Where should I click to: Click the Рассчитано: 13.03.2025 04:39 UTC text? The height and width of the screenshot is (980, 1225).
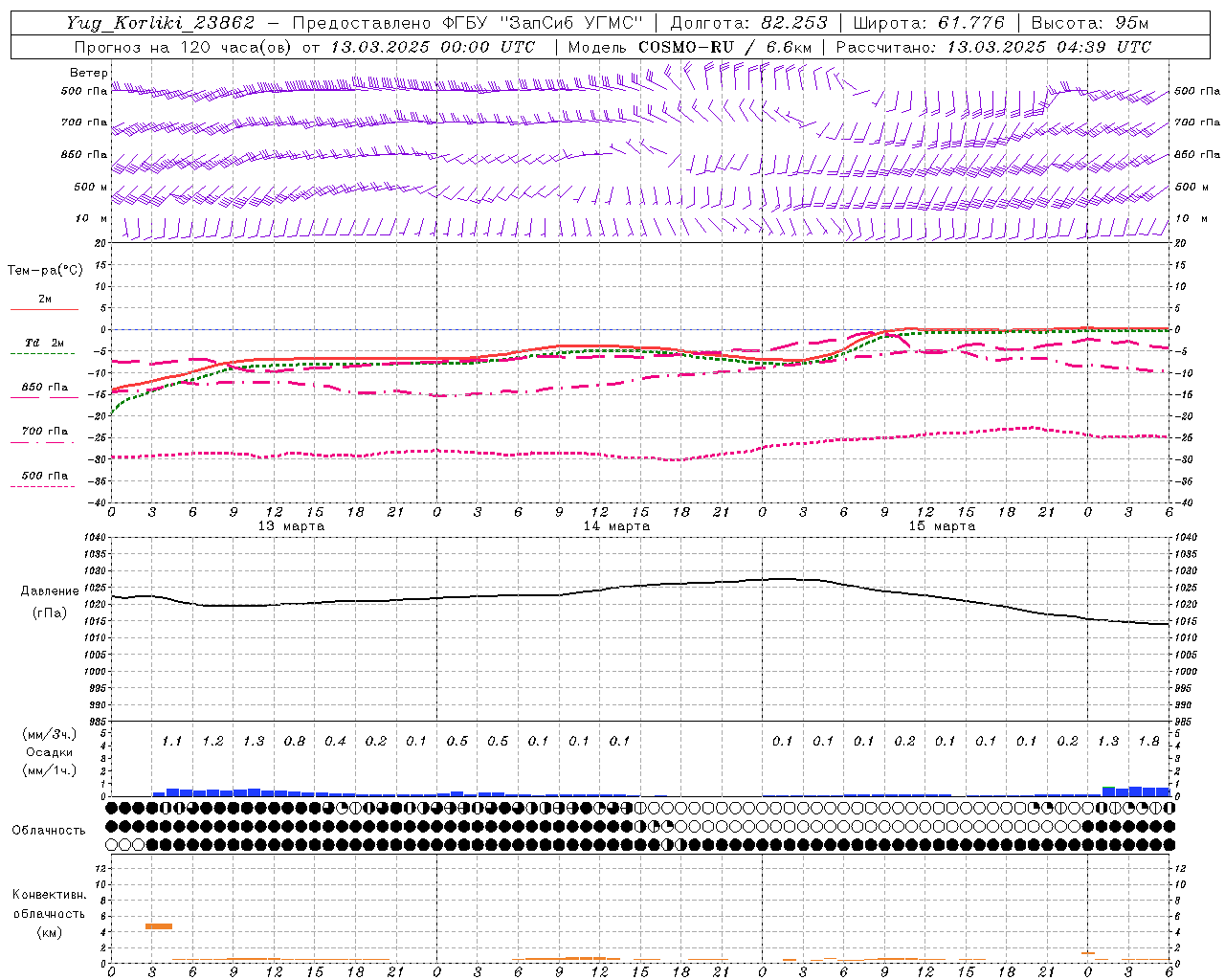[993, 47]
